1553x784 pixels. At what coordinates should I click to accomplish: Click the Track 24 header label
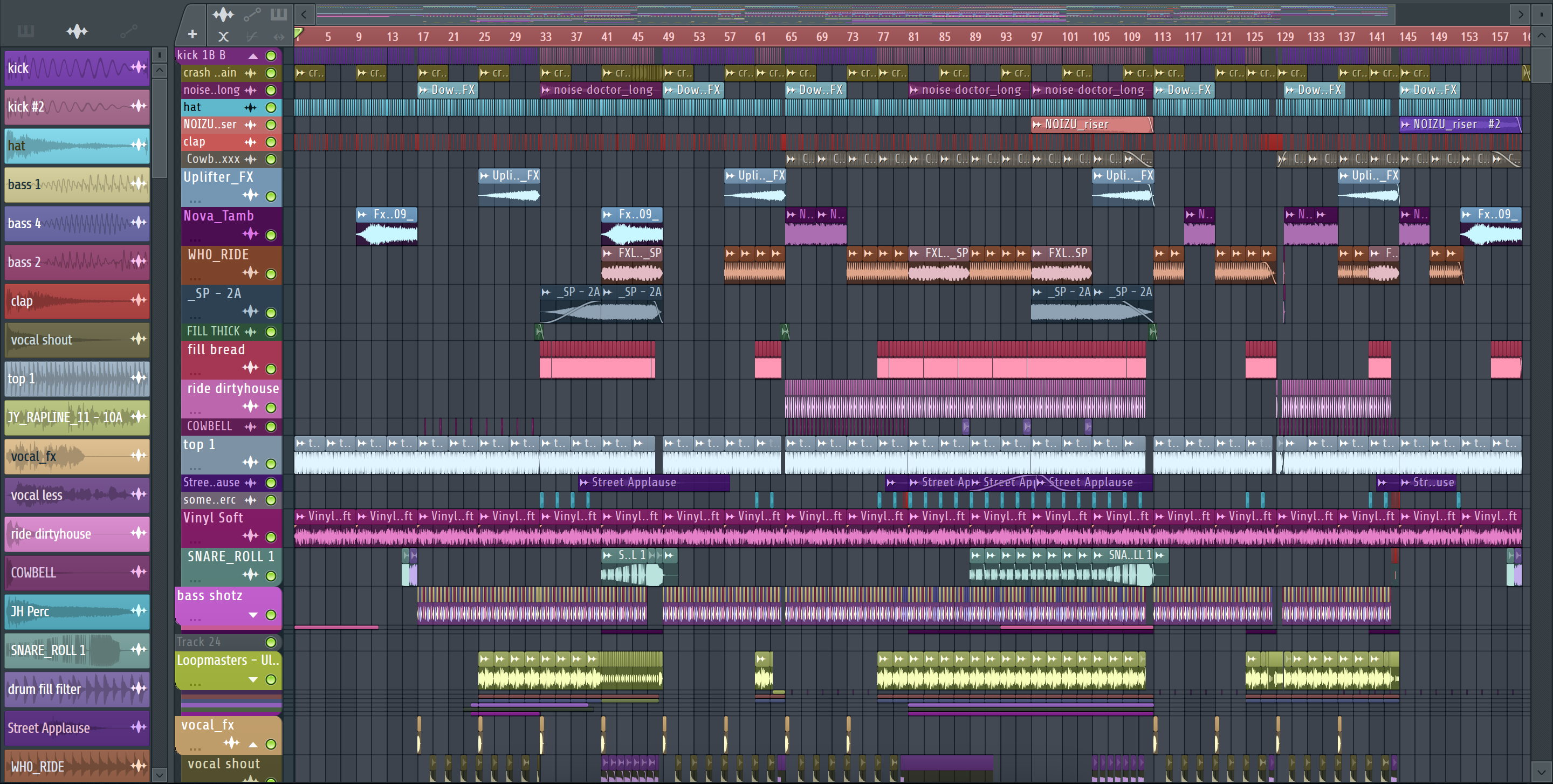coord(198,642)
